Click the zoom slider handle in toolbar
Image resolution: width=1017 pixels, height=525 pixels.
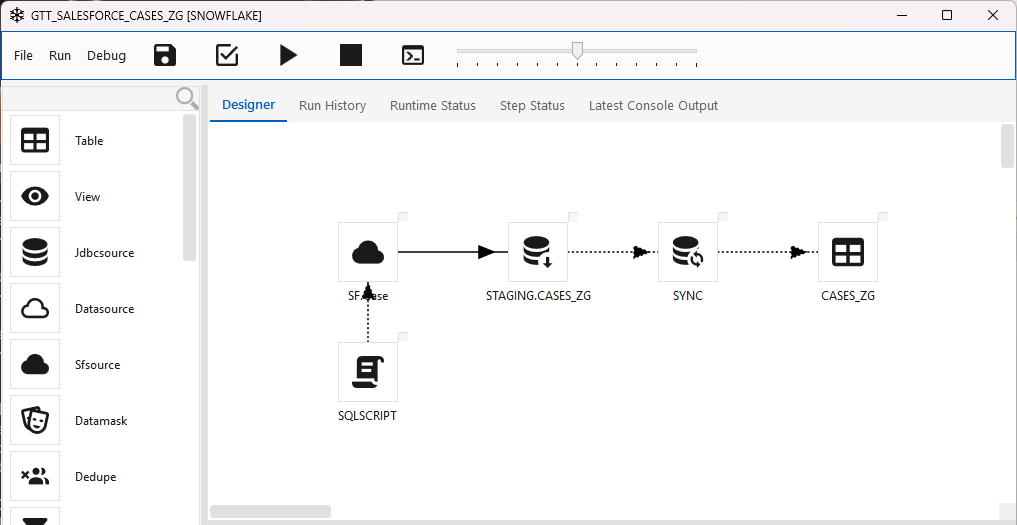577,51
